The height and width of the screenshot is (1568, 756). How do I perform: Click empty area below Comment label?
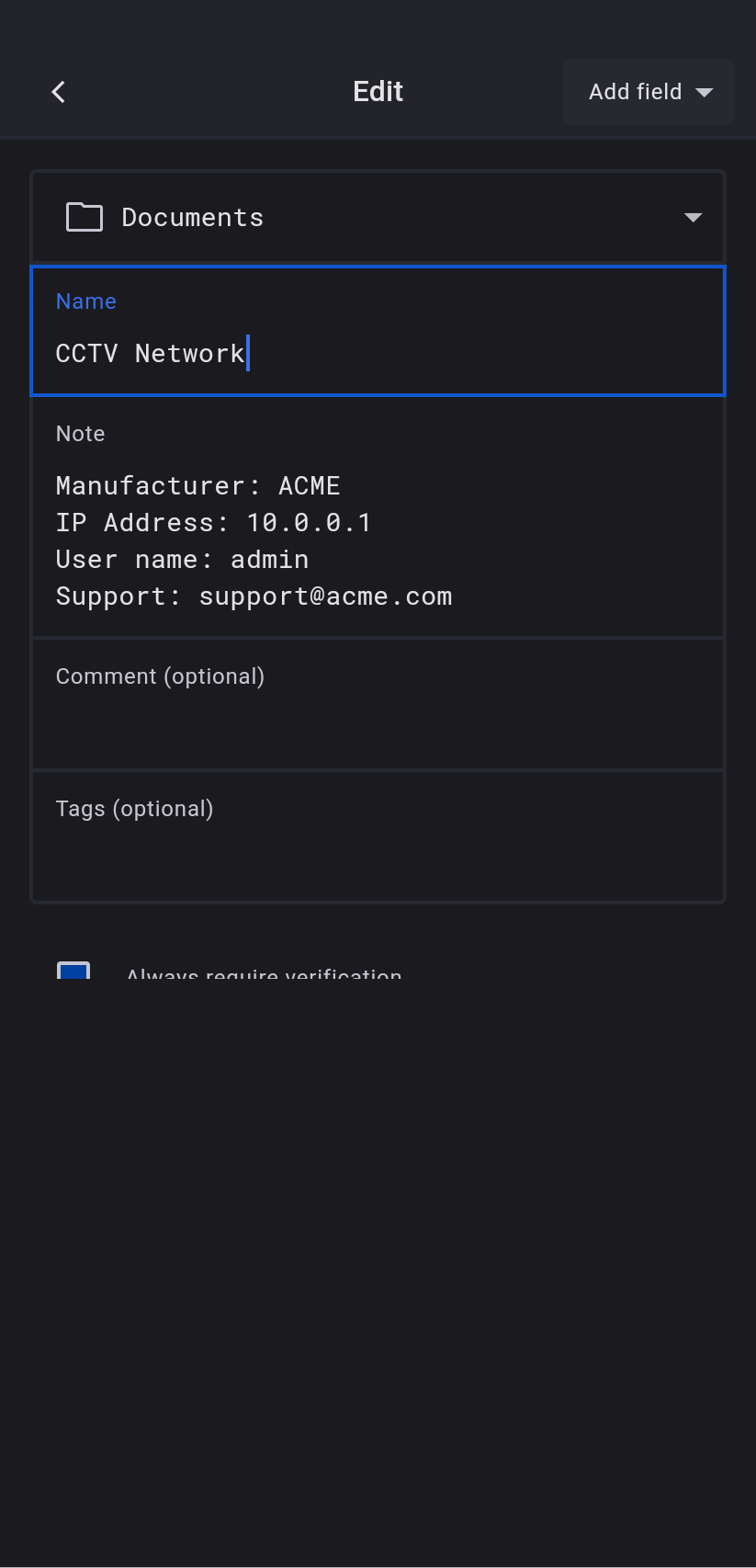tap(377, 731)
